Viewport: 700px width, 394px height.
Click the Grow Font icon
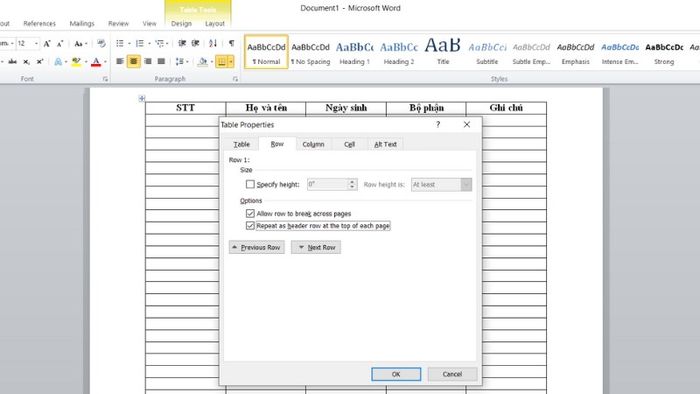click(47, 43)
